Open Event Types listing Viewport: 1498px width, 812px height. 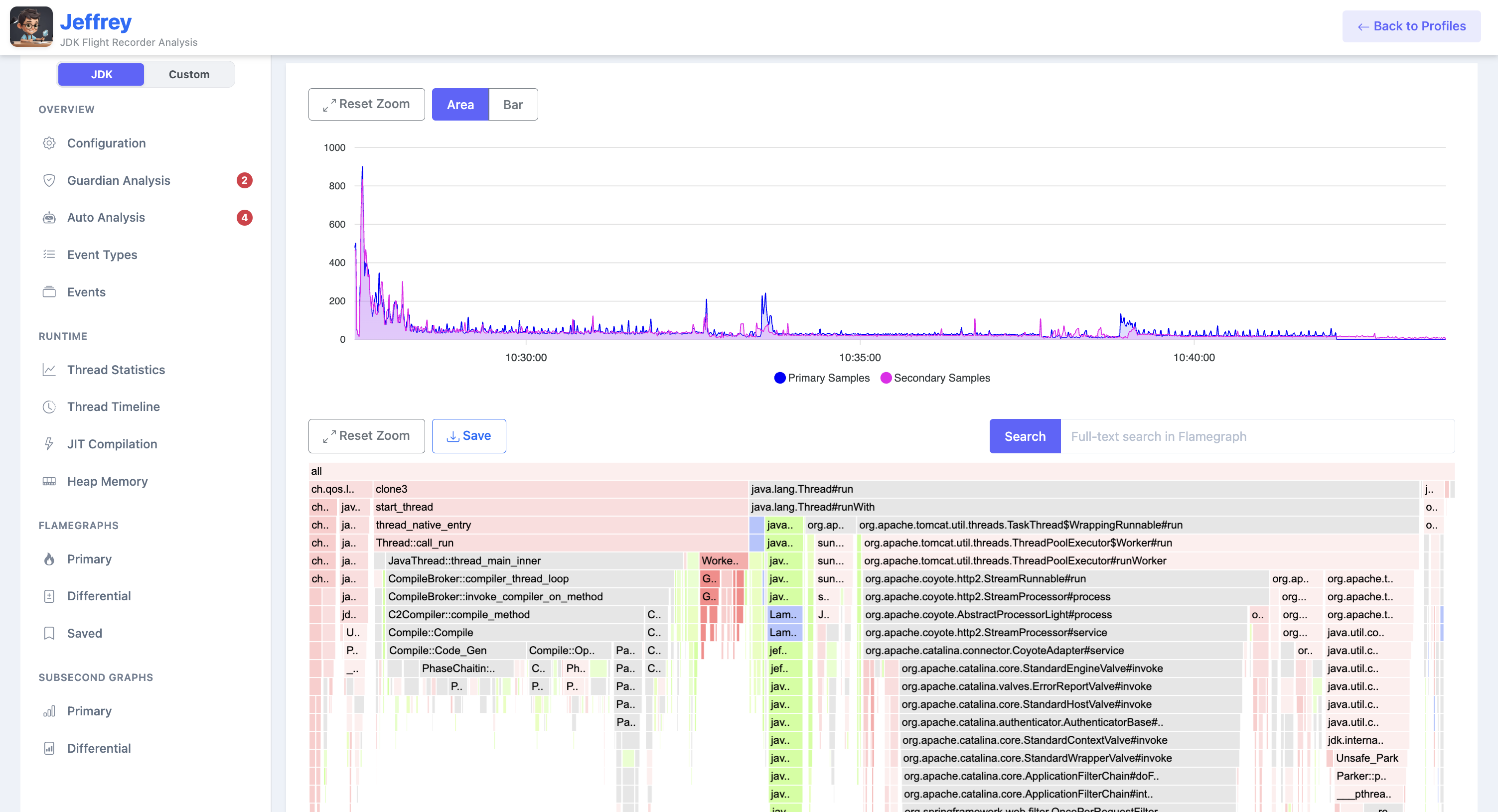(x=102, y=255)
